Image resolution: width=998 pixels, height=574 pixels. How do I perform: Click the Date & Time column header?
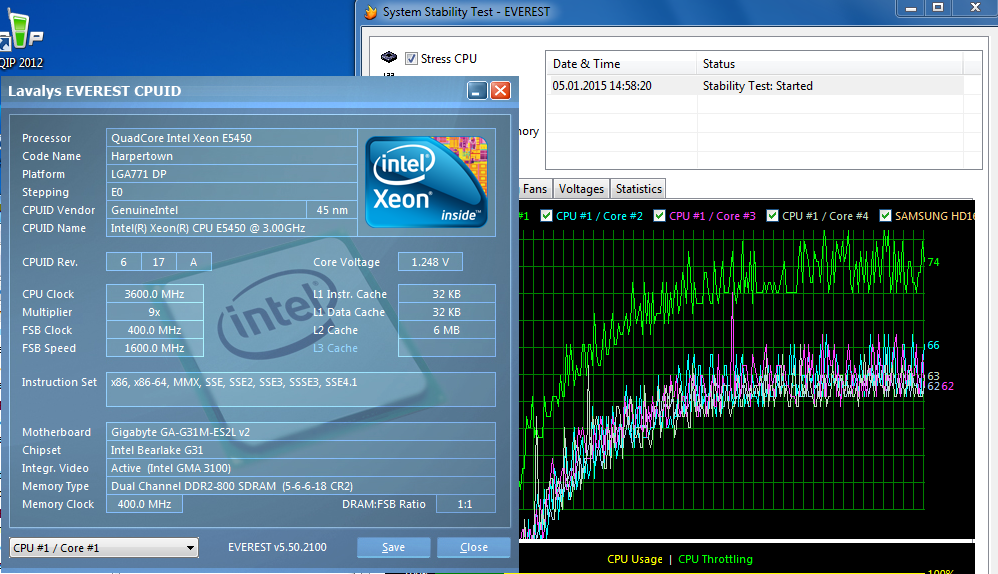point(621,64)
